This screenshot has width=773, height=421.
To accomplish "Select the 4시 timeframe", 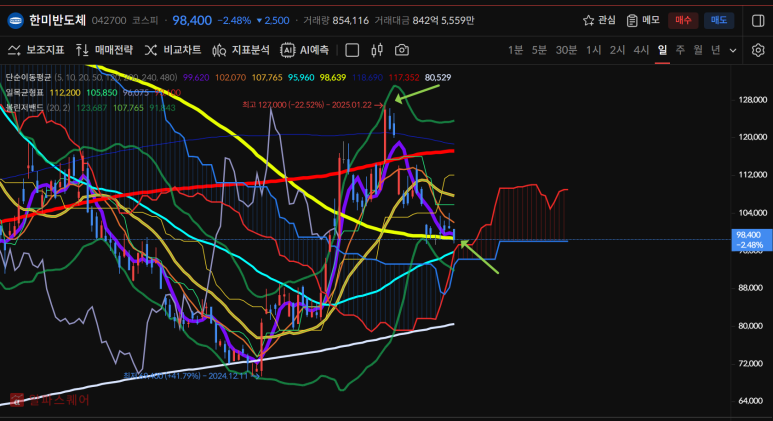I will (641, 50).
